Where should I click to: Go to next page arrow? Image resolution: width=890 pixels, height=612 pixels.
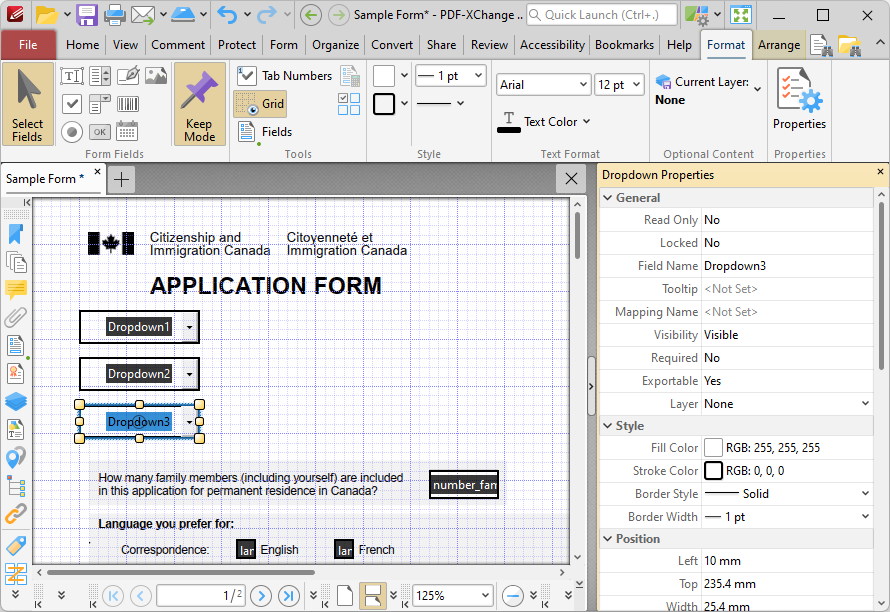pos(261,596)
